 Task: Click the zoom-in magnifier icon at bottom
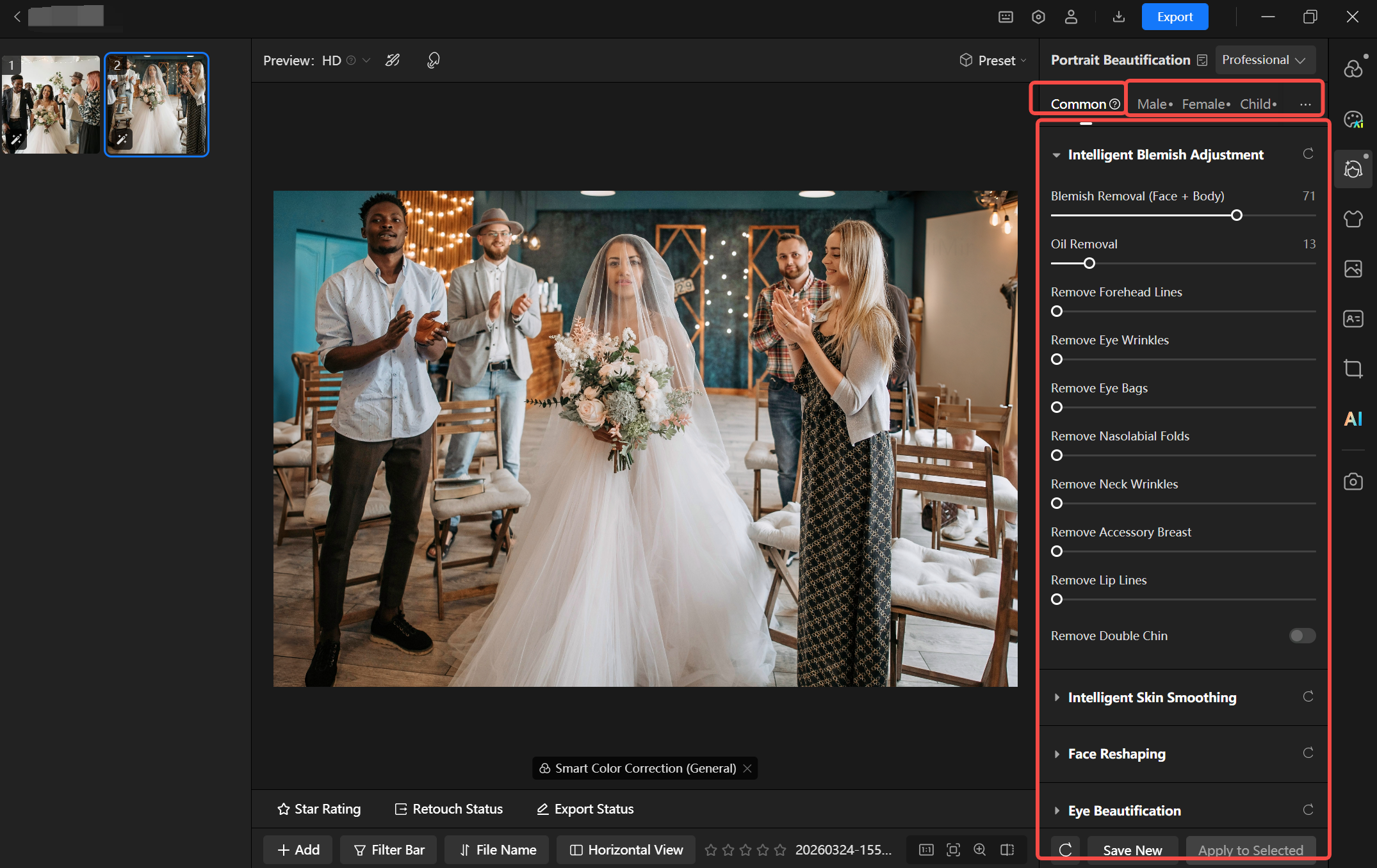pyautogui.click(x=980, y=849)
